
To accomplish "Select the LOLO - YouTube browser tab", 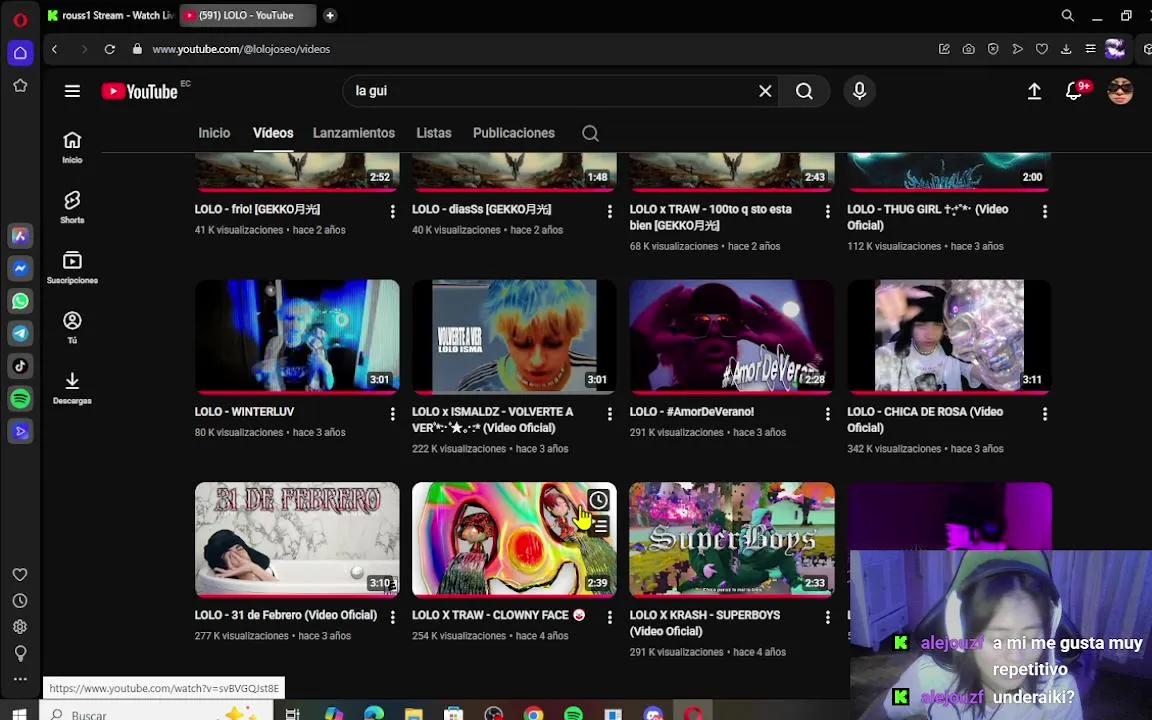I will [x=248, y=15].
